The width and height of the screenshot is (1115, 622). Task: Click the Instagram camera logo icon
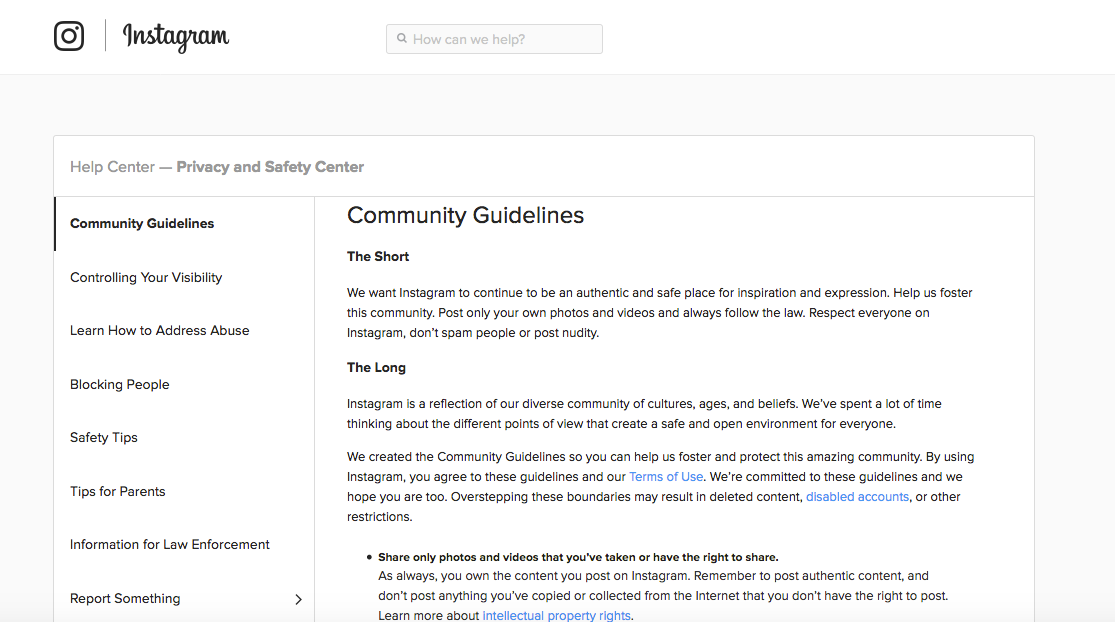69,36
